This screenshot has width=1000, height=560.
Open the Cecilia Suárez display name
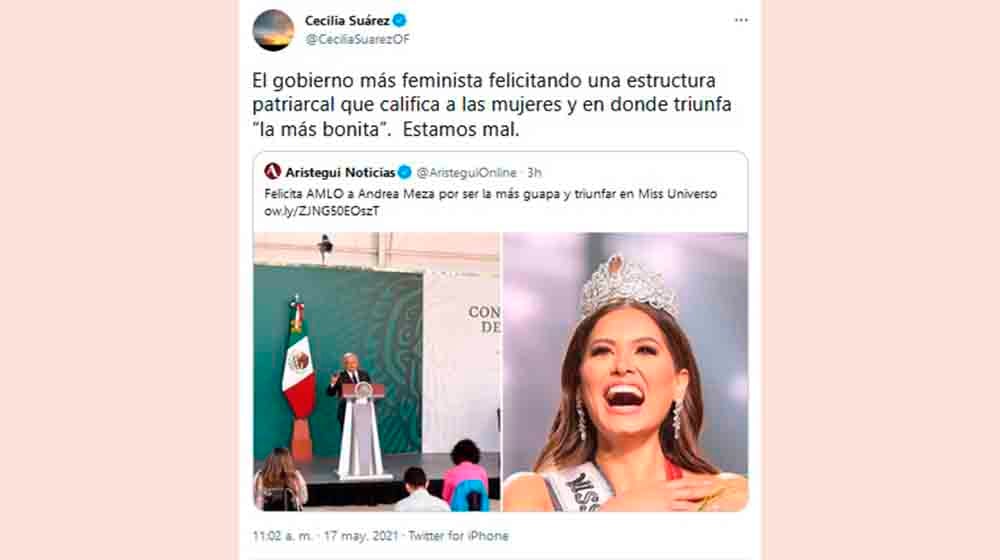point(347,20)
